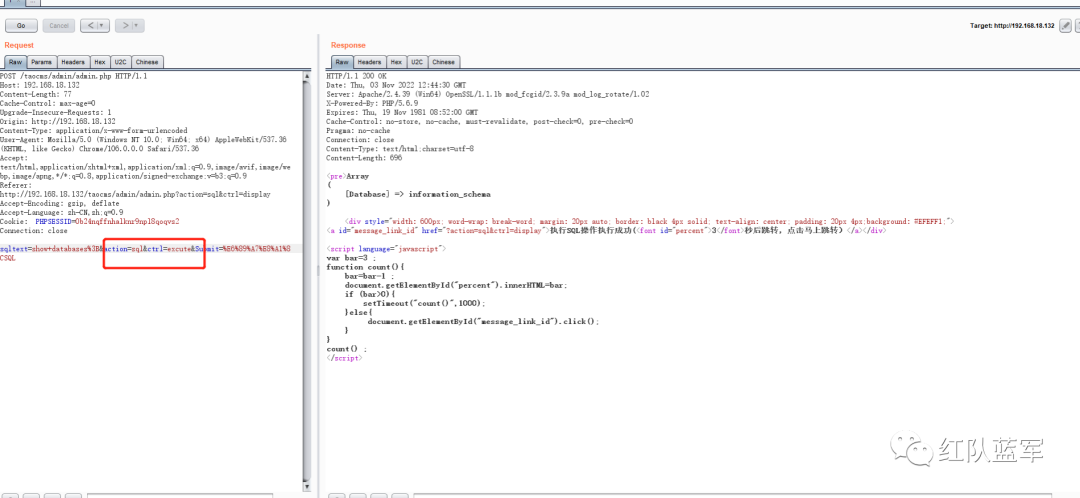The width and height of the screenshot is (1080, 498).
Task: Click the Date: Thu, 03 Nov 2022 header
Action: coord(396,85)
